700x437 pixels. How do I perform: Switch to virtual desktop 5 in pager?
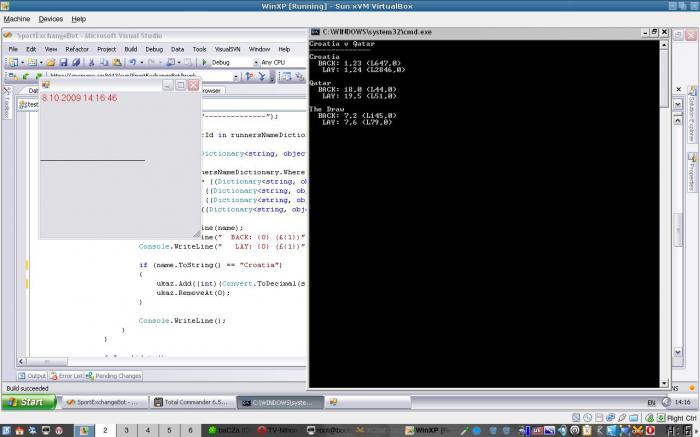169,430
